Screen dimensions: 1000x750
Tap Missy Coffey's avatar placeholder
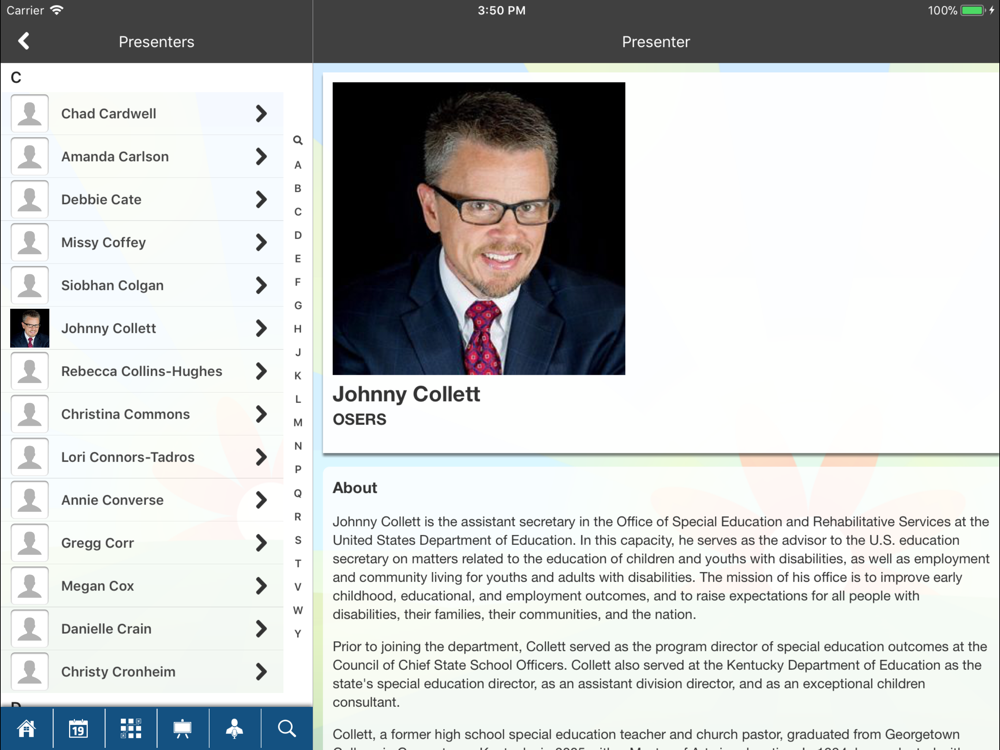coord(29,242)
